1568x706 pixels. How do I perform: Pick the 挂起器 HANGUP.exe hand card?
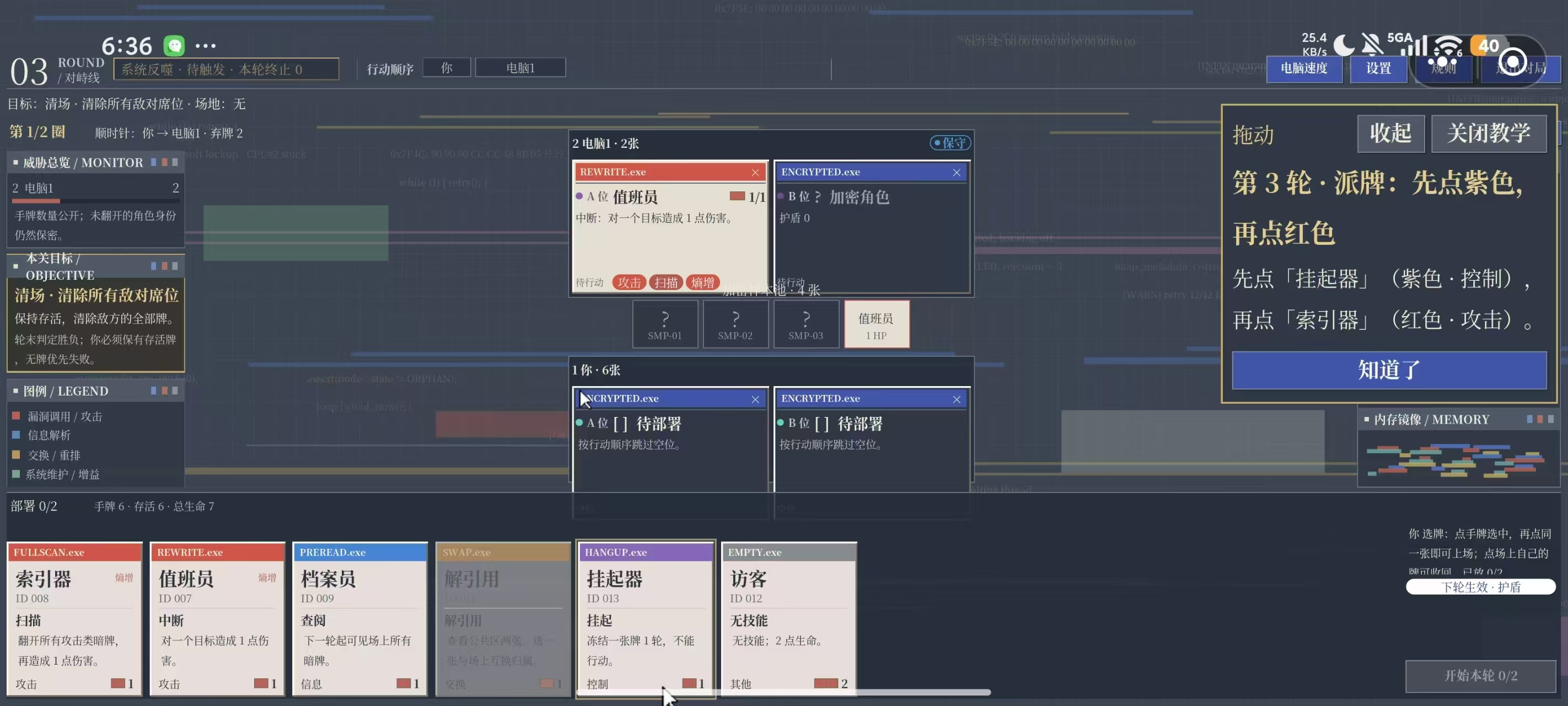point(645,618)
